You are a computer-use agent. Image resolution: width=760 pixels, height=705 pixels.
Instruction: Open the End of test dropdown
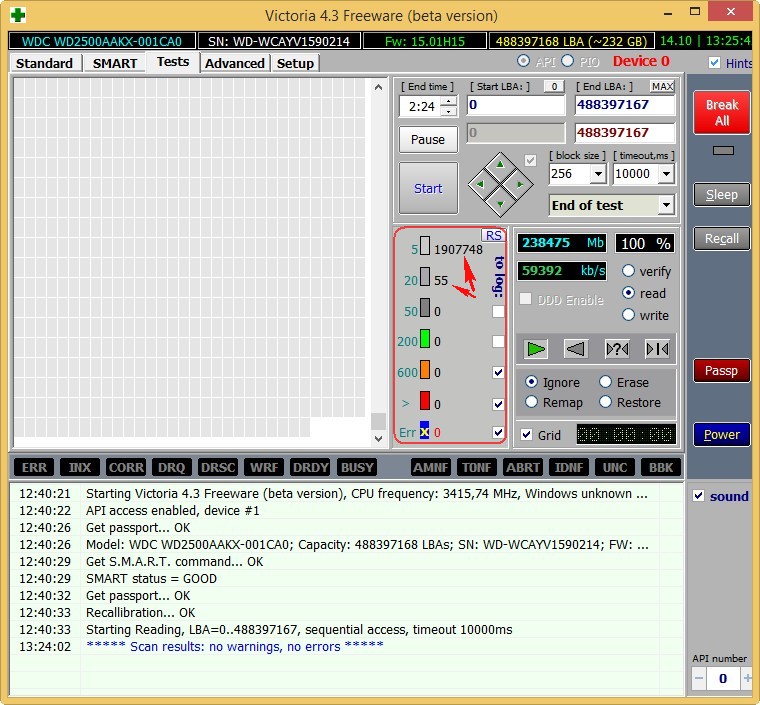click(x=666, y=205)
